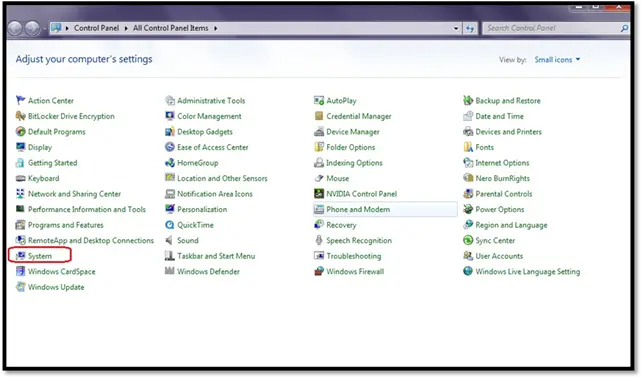Expand the View by Small icons dropdown
The image size is (642, 377).
pos(557,60)
